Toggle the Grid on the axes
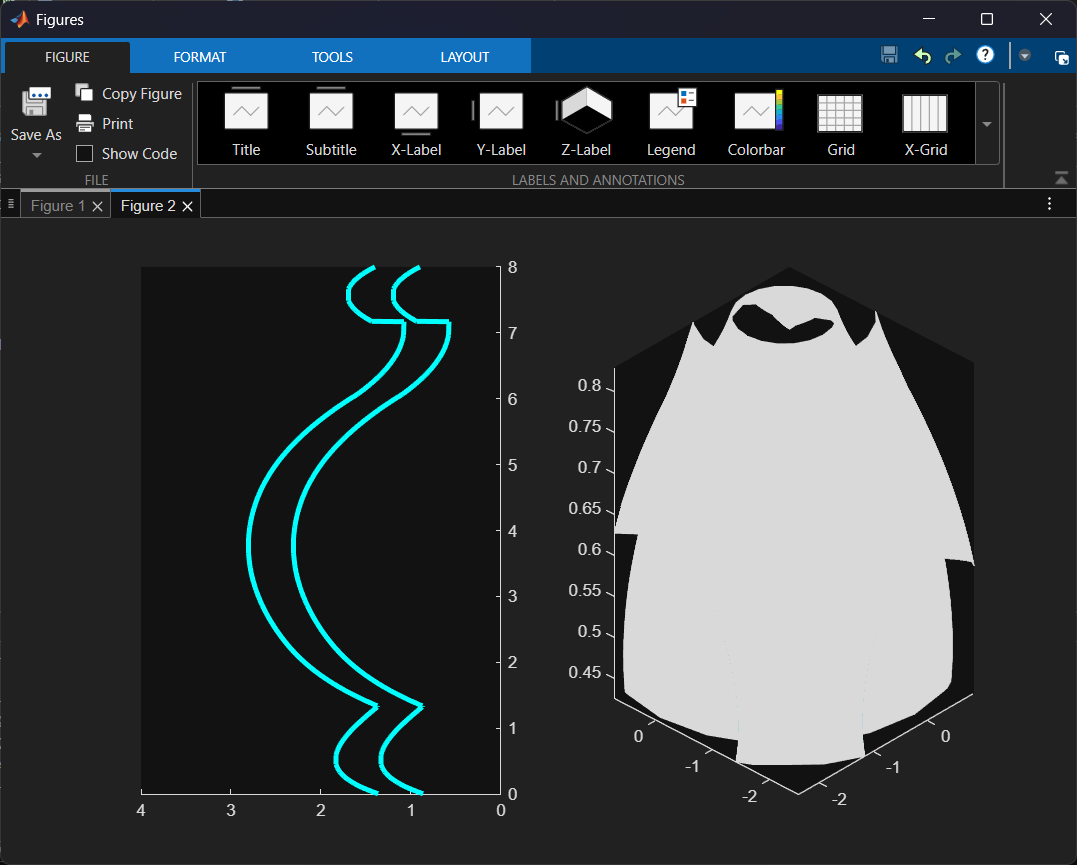 [x=841, y=123]
